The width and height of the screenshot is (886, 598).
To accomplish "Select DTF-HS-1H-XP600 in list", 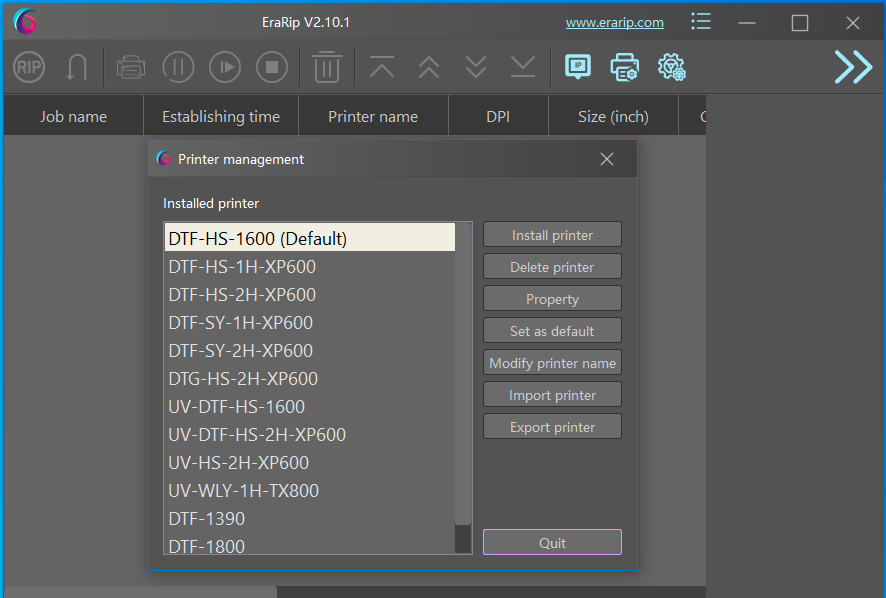I will [310, 266].
